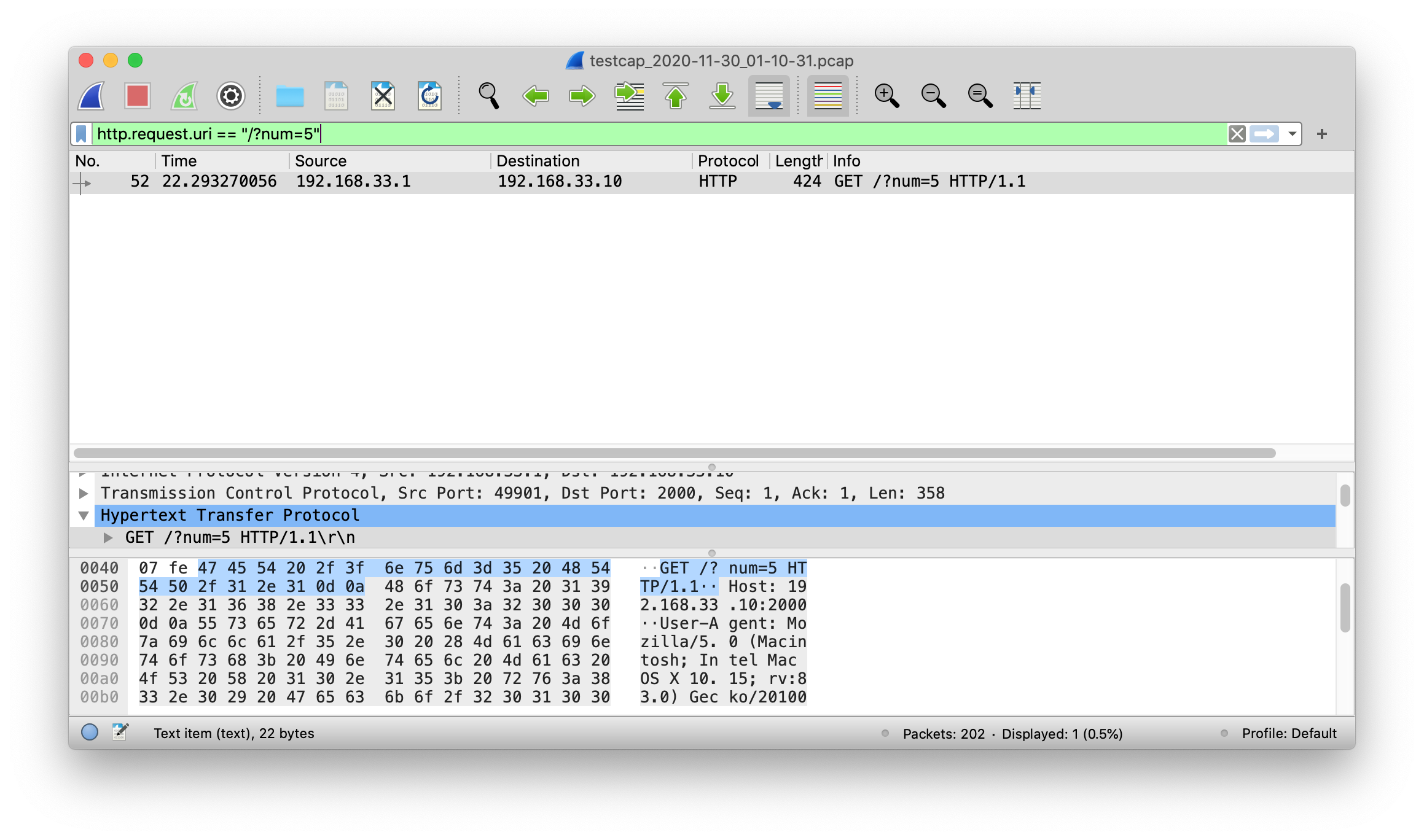Image resolution: width=1424 pixels, height=840 pixels.
Task: Clear the http.request.uri display filter
Action: 1237,134
